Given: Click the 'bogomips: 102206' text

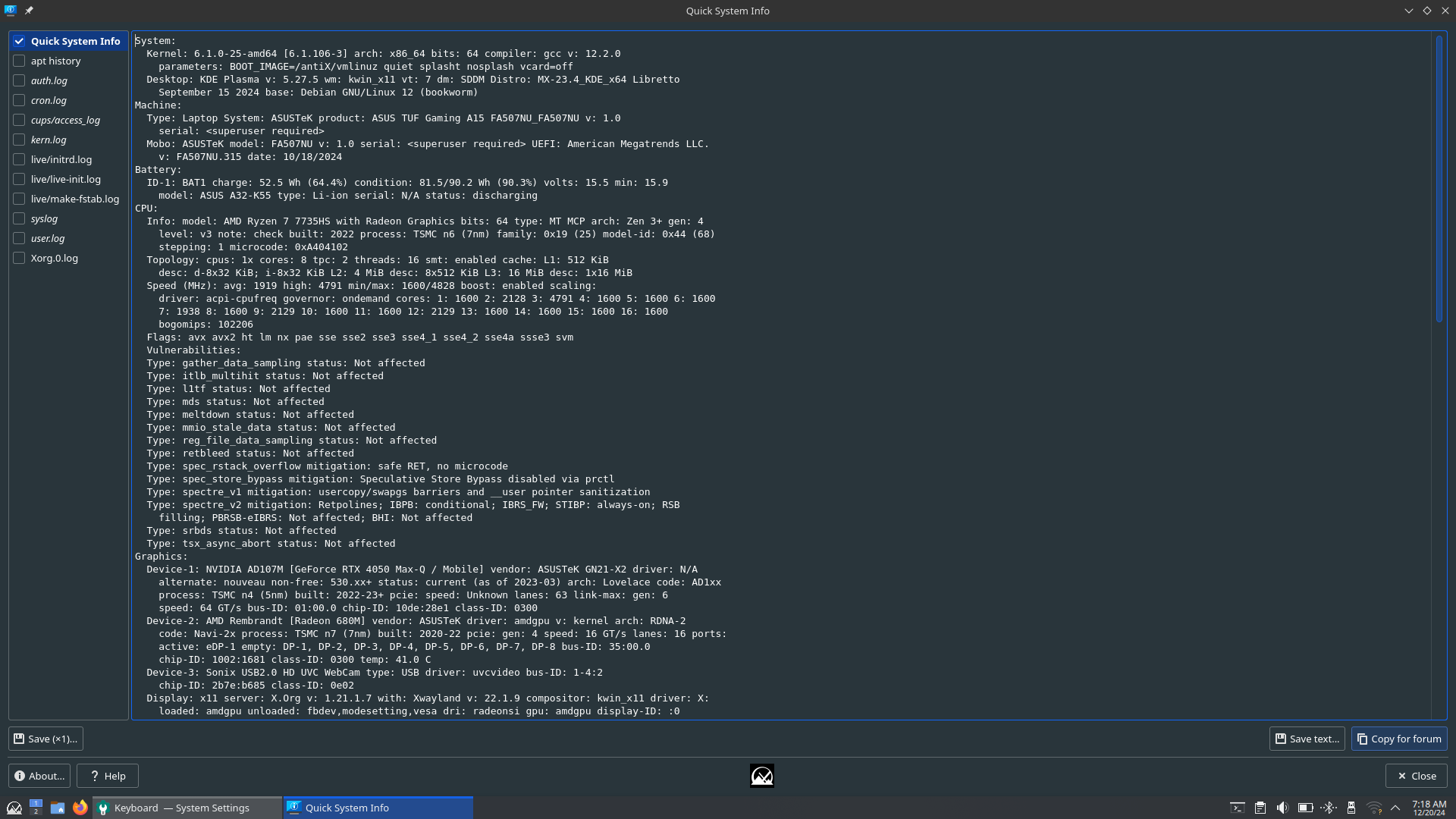Looking at the screenshot, I should pyautogui.click(x=206, y=325).
